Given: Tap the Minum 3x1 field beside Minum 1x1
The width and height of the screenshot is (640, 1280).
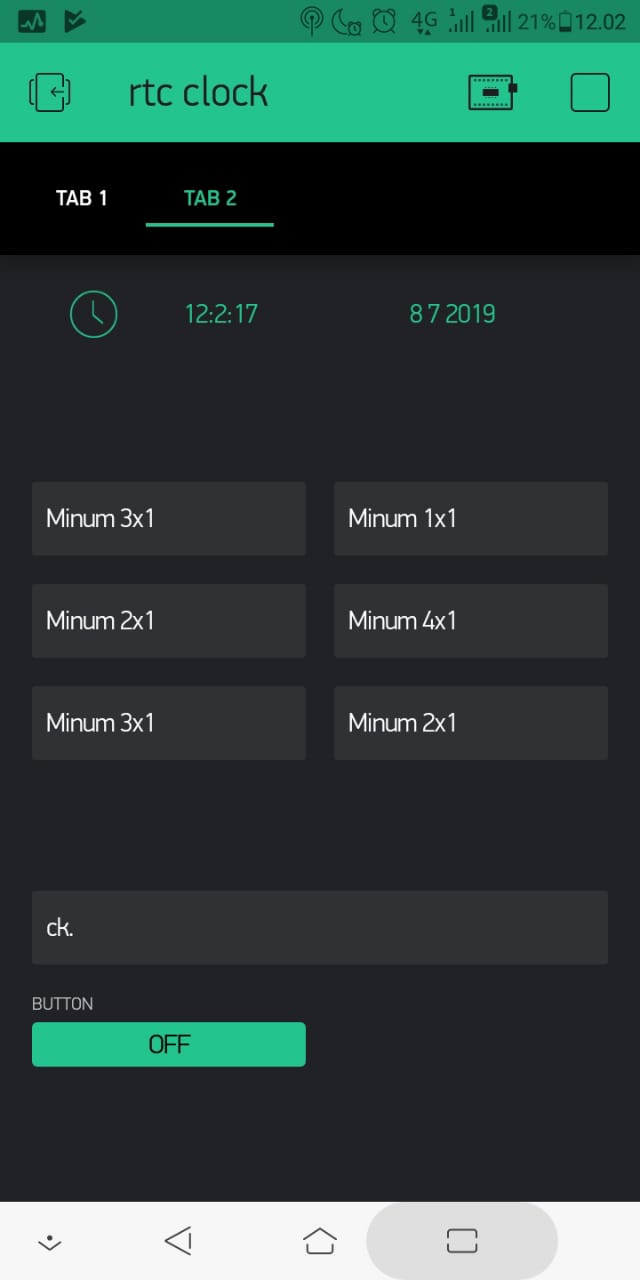Looking at the screenshot, I should pos(169,518).
